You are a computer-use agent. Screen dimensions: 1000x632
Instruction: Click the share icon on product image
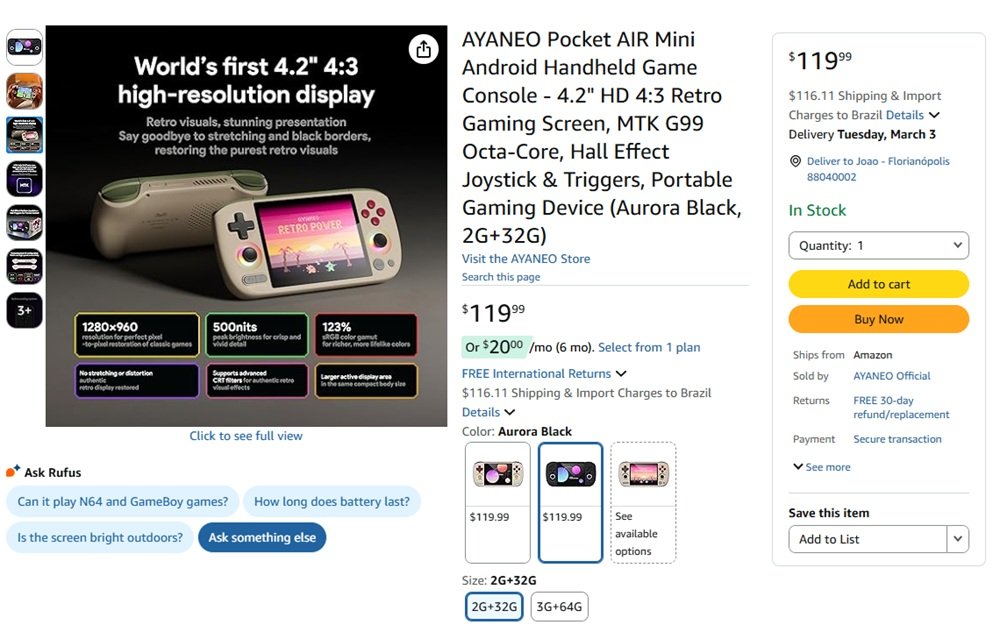pyautogui.click(x=423, y=49)
